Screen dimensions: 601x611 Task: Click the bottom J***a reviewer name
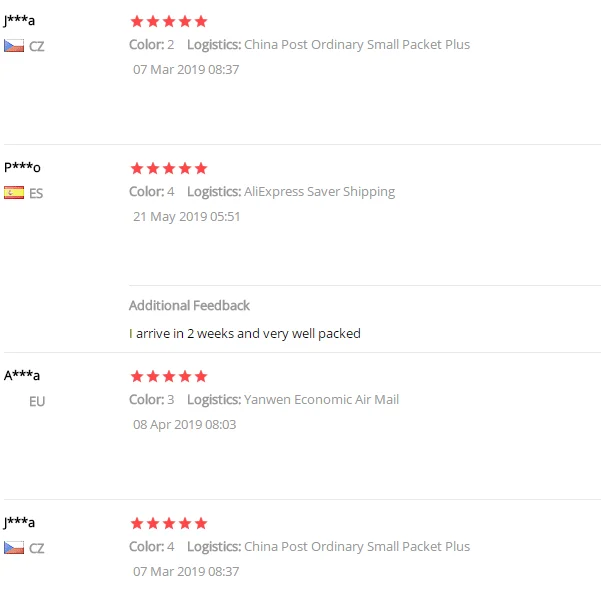point(19,523)
